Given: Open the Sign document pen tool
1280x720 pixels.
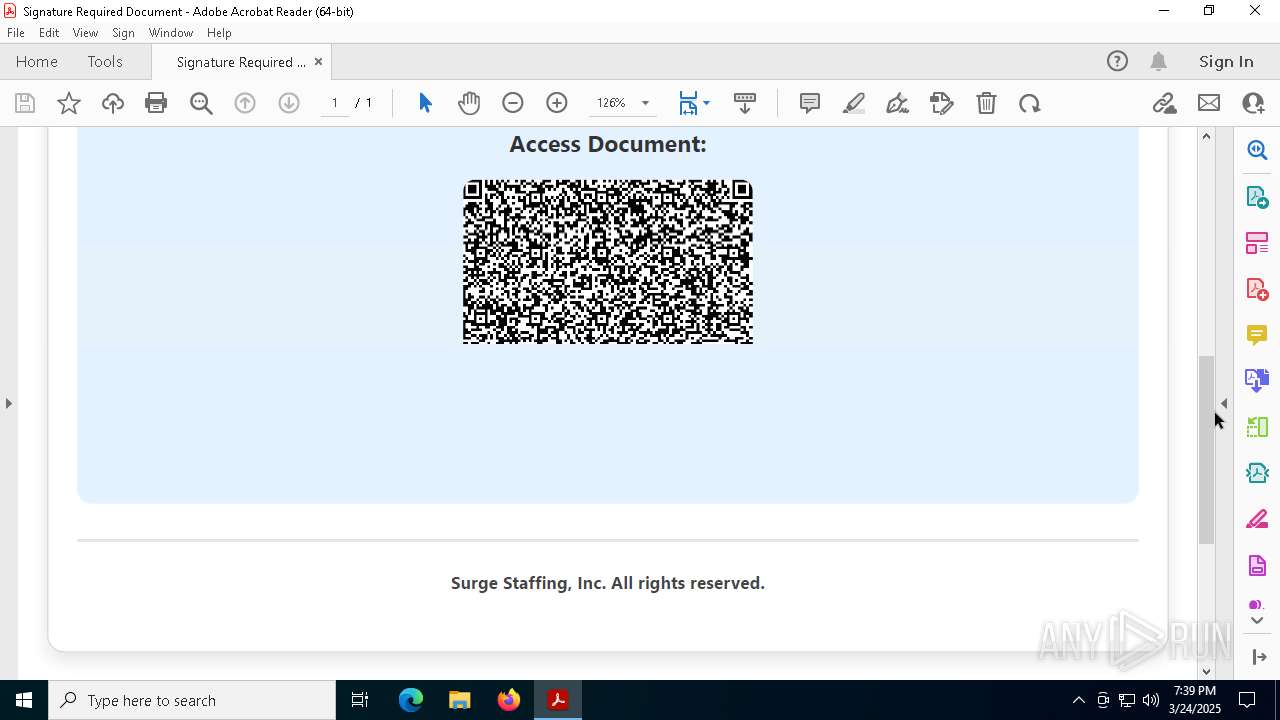Looking at the screenshot, I should pos(898,103).
